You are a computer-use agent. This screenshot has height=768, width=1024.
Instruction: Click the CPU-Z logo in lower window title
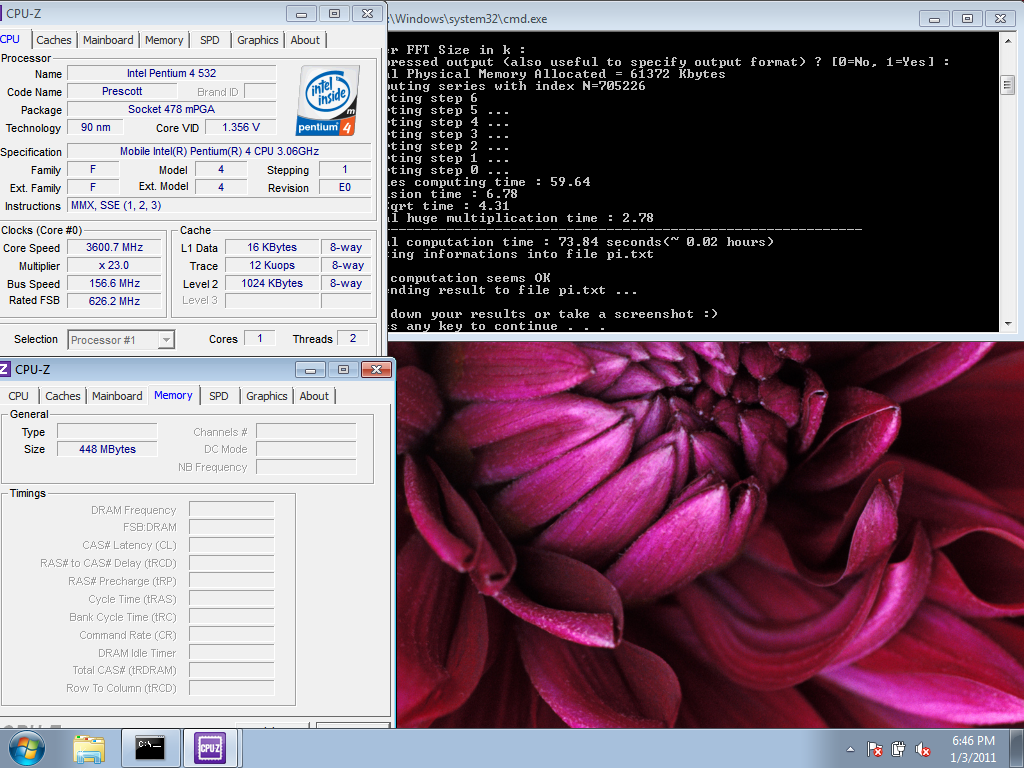(5, 369)
